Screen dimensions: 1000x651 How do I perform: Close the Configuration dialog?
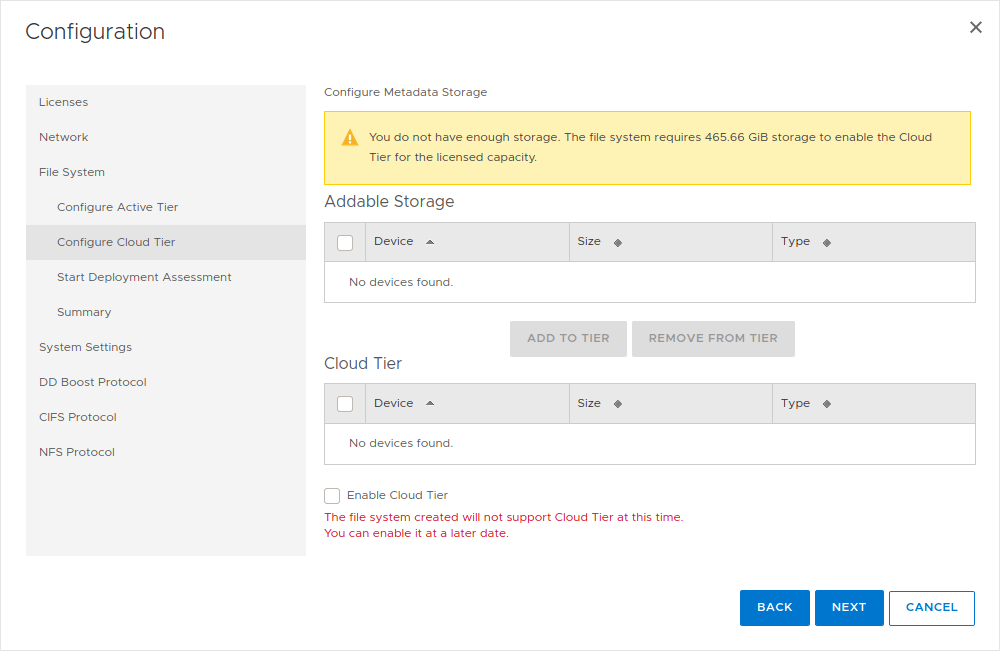(975, 27)
